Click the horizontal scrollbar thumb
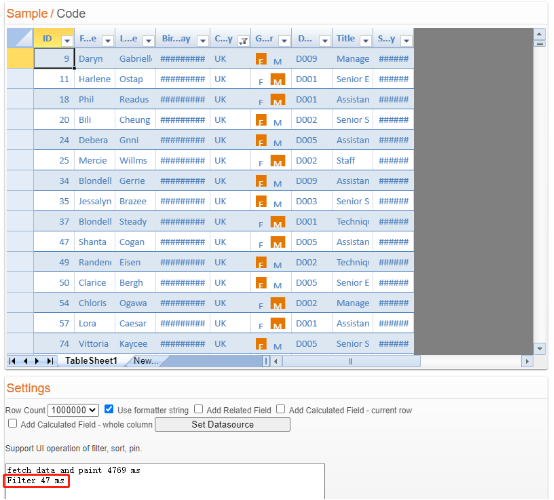554x500 pixels. click(351, 361)
